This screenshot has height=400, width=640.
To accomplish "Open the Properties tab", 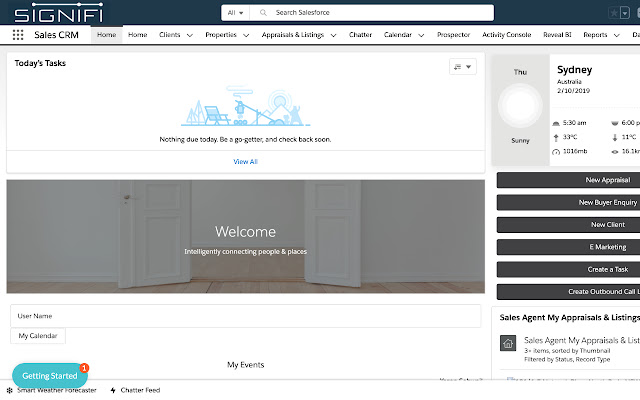I will (221, 35).
